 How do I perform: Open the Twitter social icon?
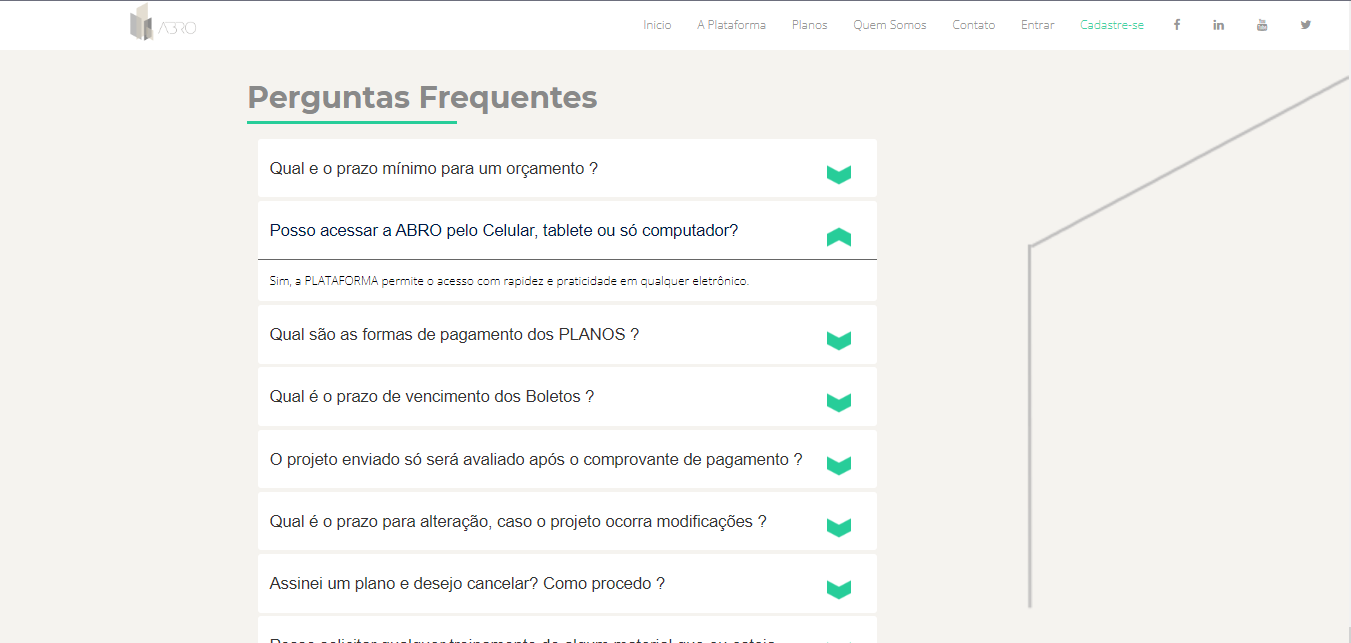[1305, 25]
